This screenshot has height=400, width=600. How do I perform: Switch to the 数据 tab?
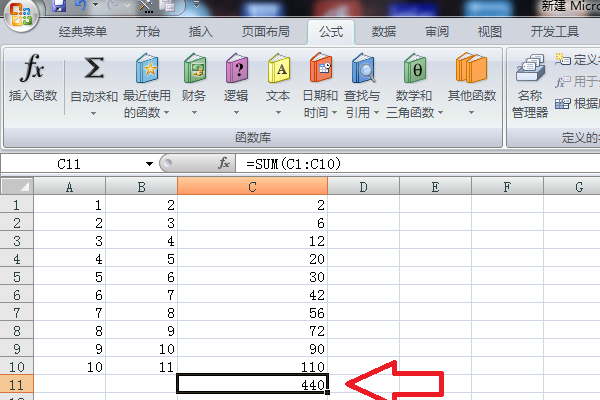384,32
